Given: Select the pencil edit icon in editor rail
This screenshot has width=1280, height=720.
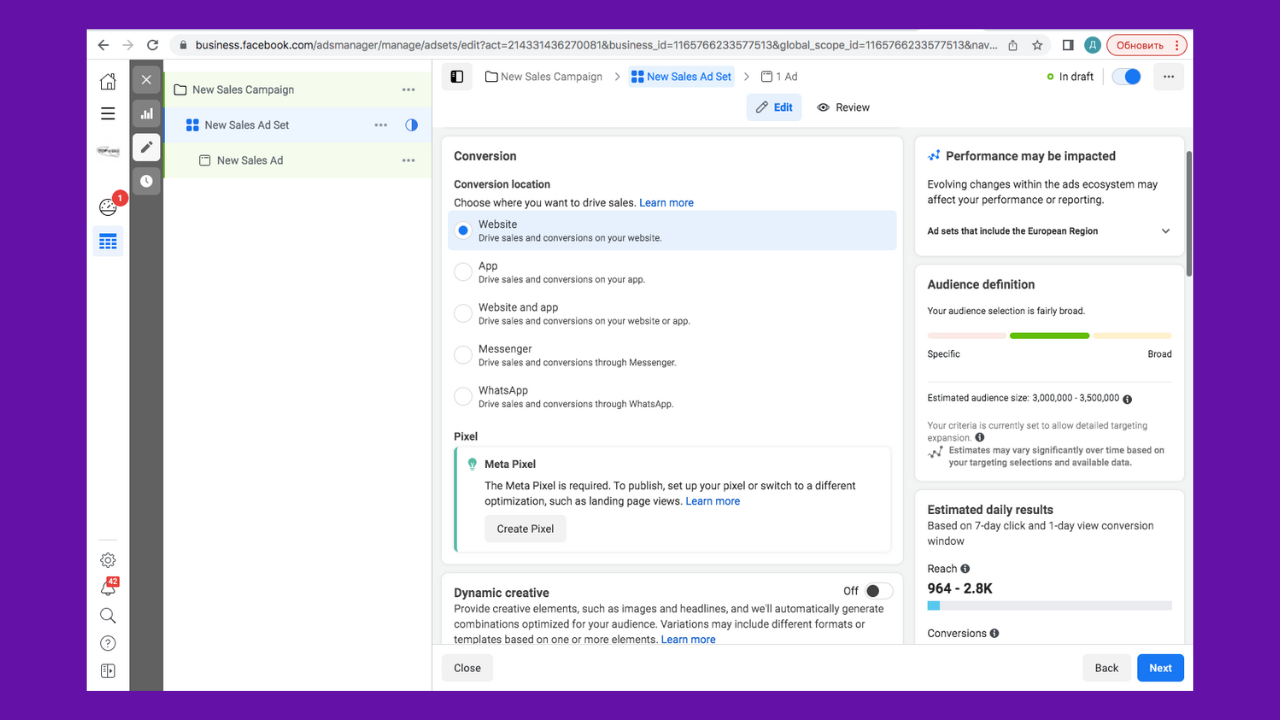Looking at the screenshot, I should (147, 147).
